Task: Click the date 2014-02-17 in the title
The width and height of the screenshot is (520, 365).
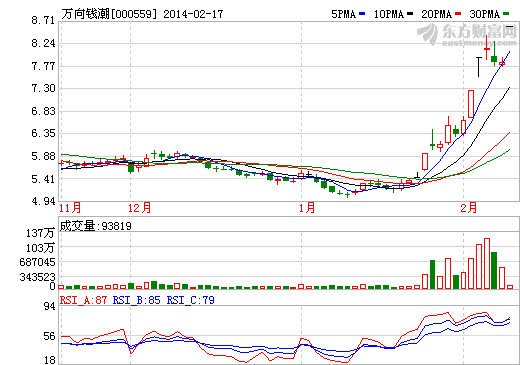Action: pyautogui.click(x=193, y=14)
